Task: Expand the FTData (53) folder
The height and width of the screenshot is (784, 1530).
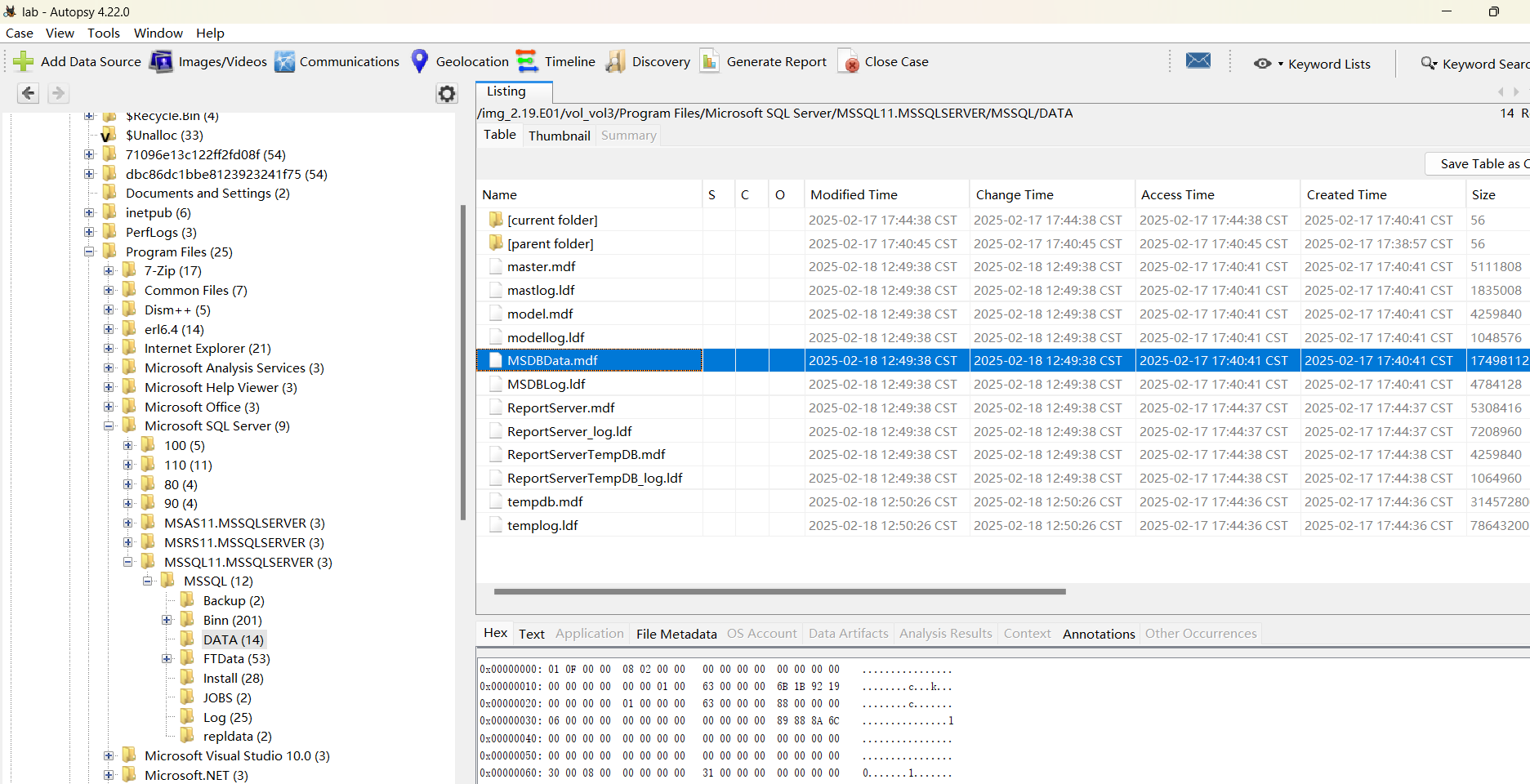Action: pos(167,658)
